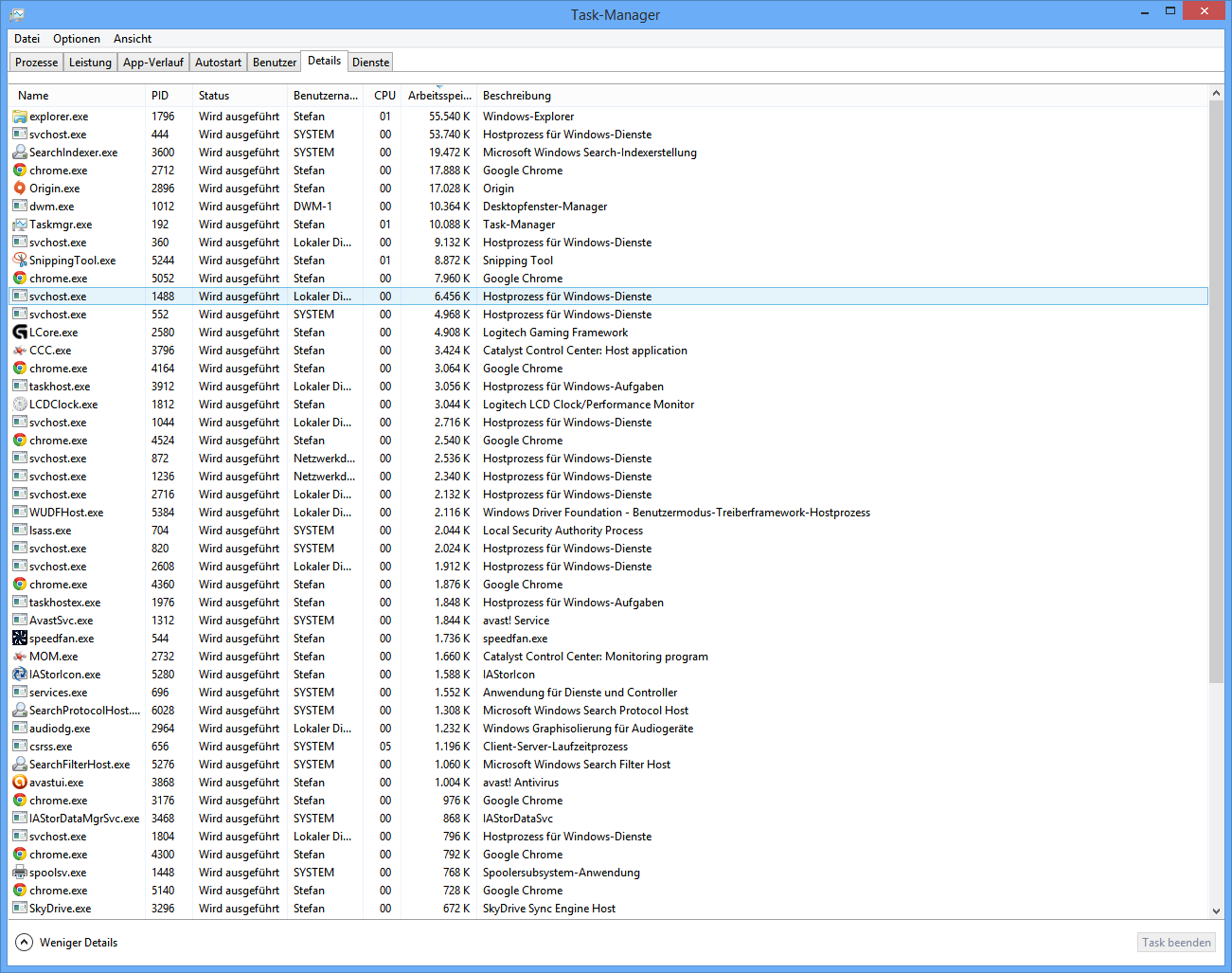Click the Task beenden button
The image size is (1232, 973).
coord(1176,943)
